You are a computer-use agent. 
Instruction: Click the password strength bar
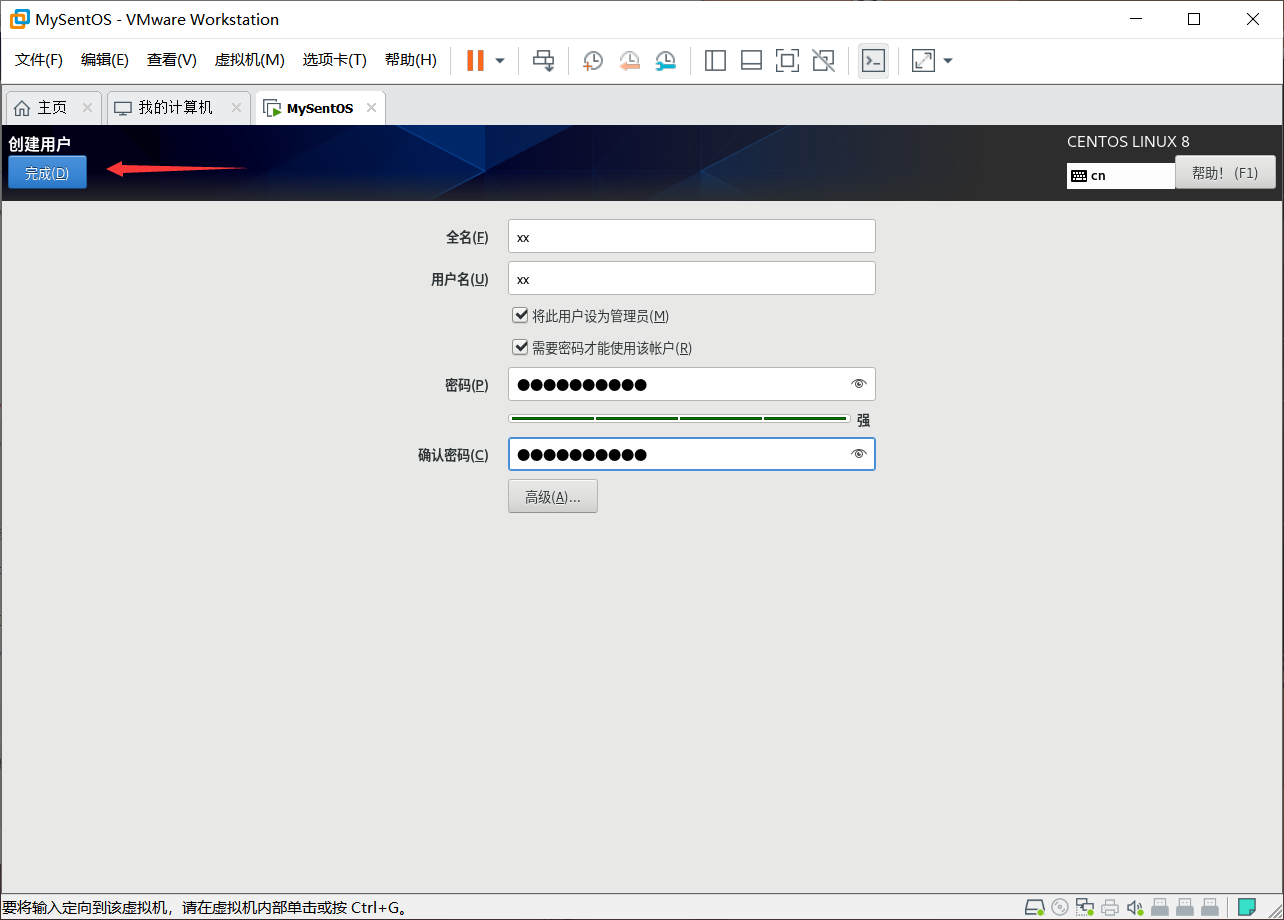coord(679,418)
